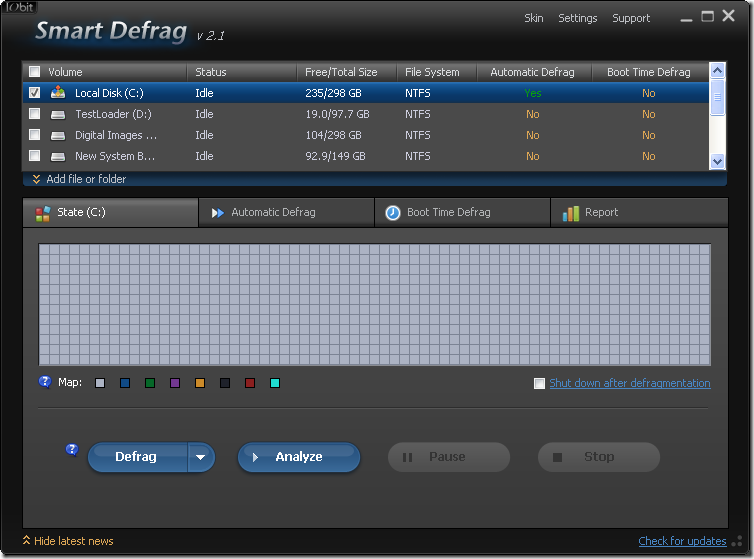The height and width of the screenshot is (559, 754).
Task: Enable Shut down after defragmentation checkbox
Action: click(x=540, y=383)
